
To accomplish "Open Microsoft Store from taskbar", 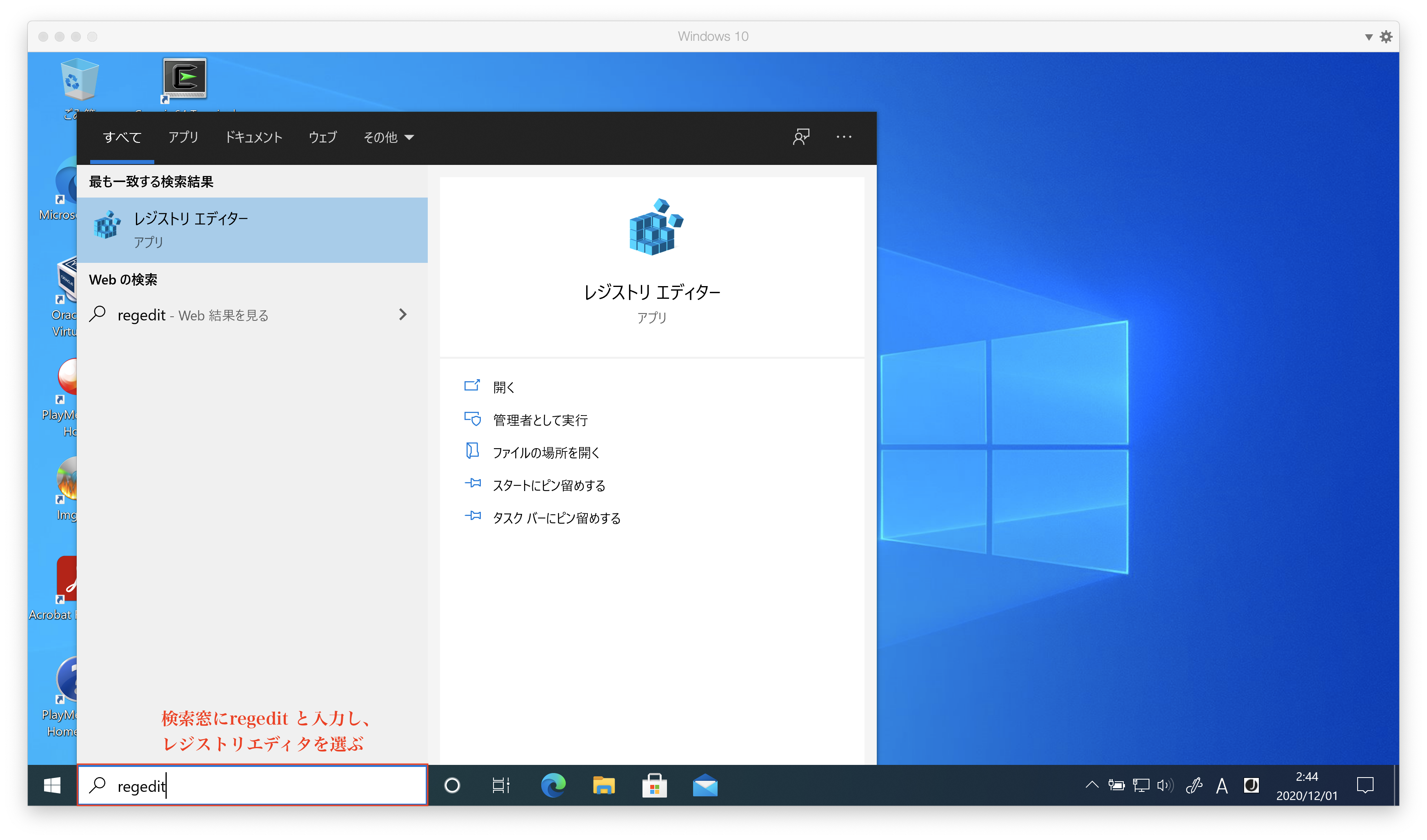I will pos(654,785).
